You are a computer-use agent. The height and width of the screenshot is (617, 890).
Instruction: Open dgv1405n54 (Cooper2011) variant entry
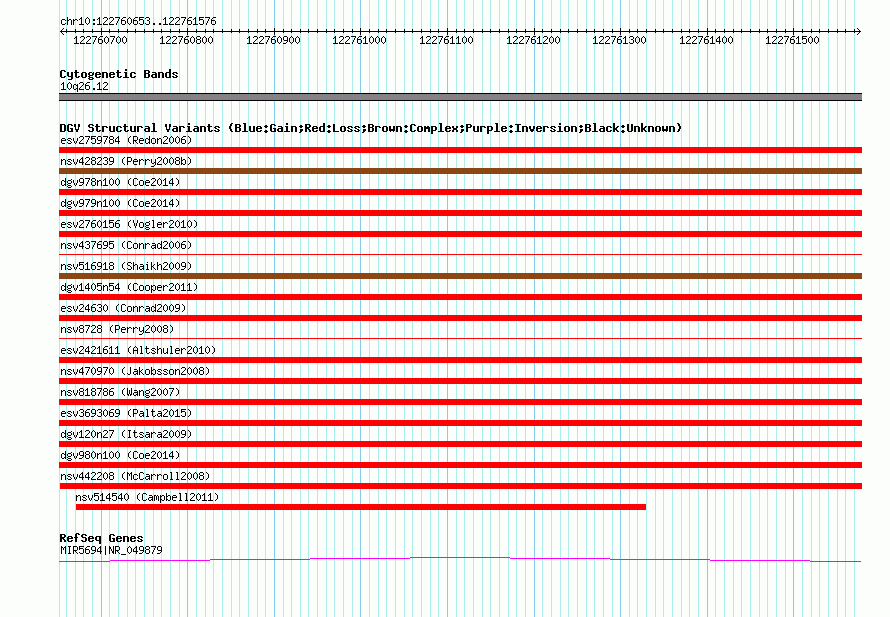[129, 287]
